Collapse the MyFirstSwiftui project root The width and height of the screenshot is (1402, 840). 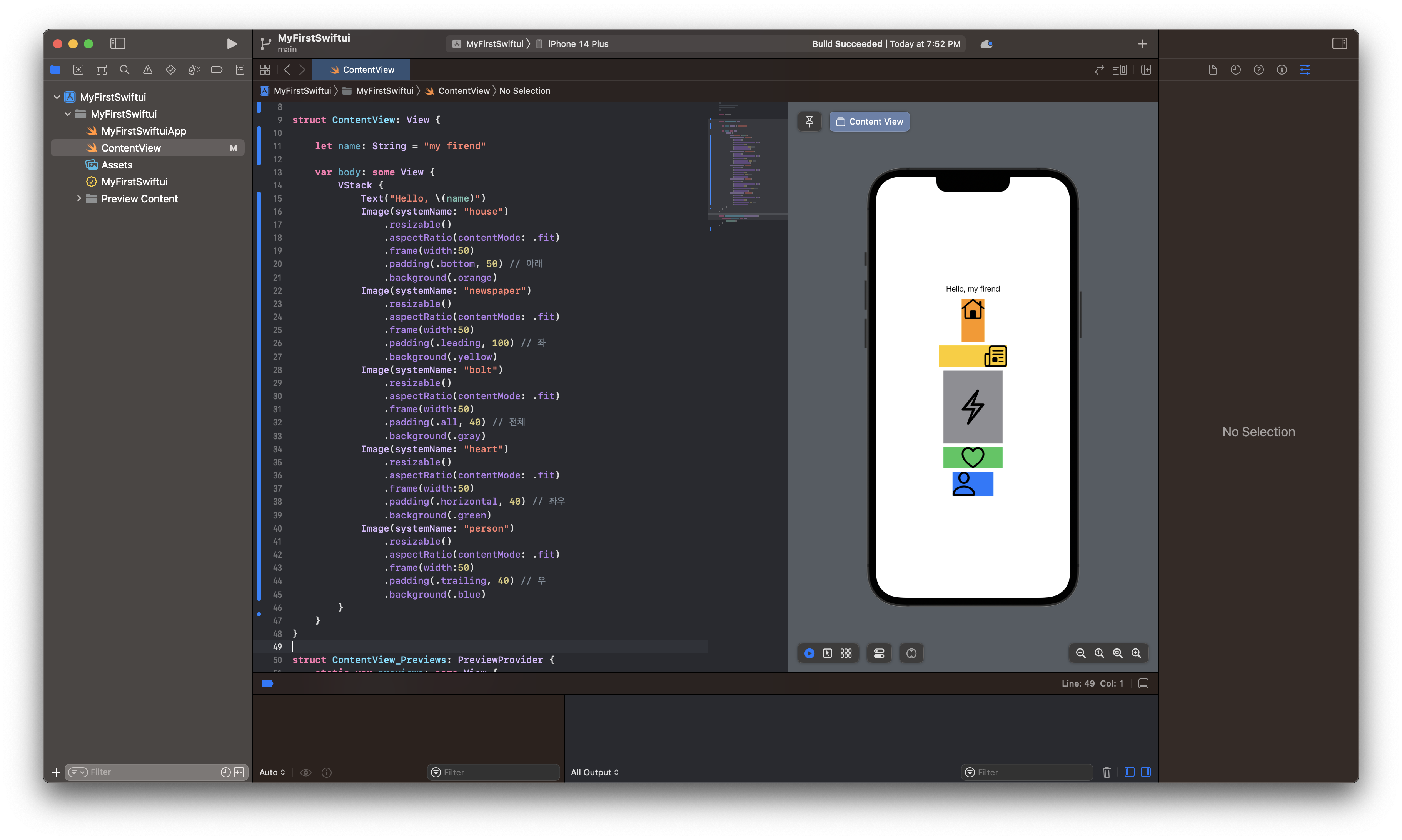[x=57, y=97]
